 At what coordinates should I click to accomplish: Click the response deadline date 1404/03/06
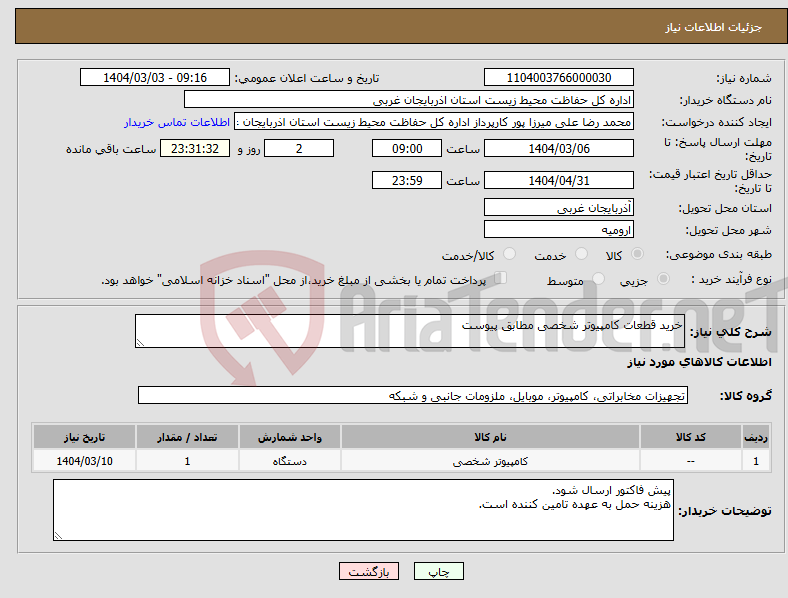click(x=559, y=148)
